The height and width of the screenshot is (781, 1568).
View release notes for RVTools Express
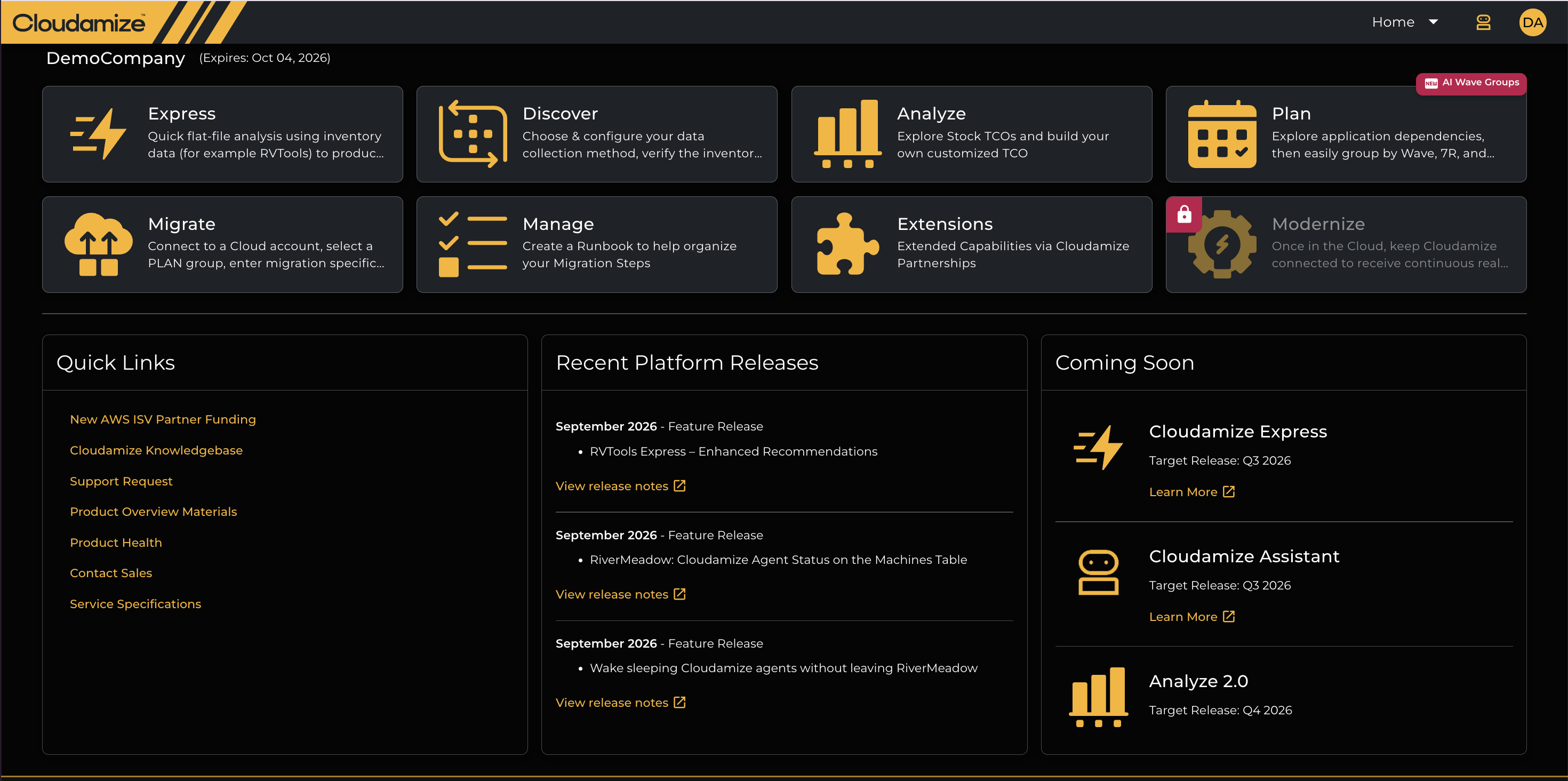(620, 486)
